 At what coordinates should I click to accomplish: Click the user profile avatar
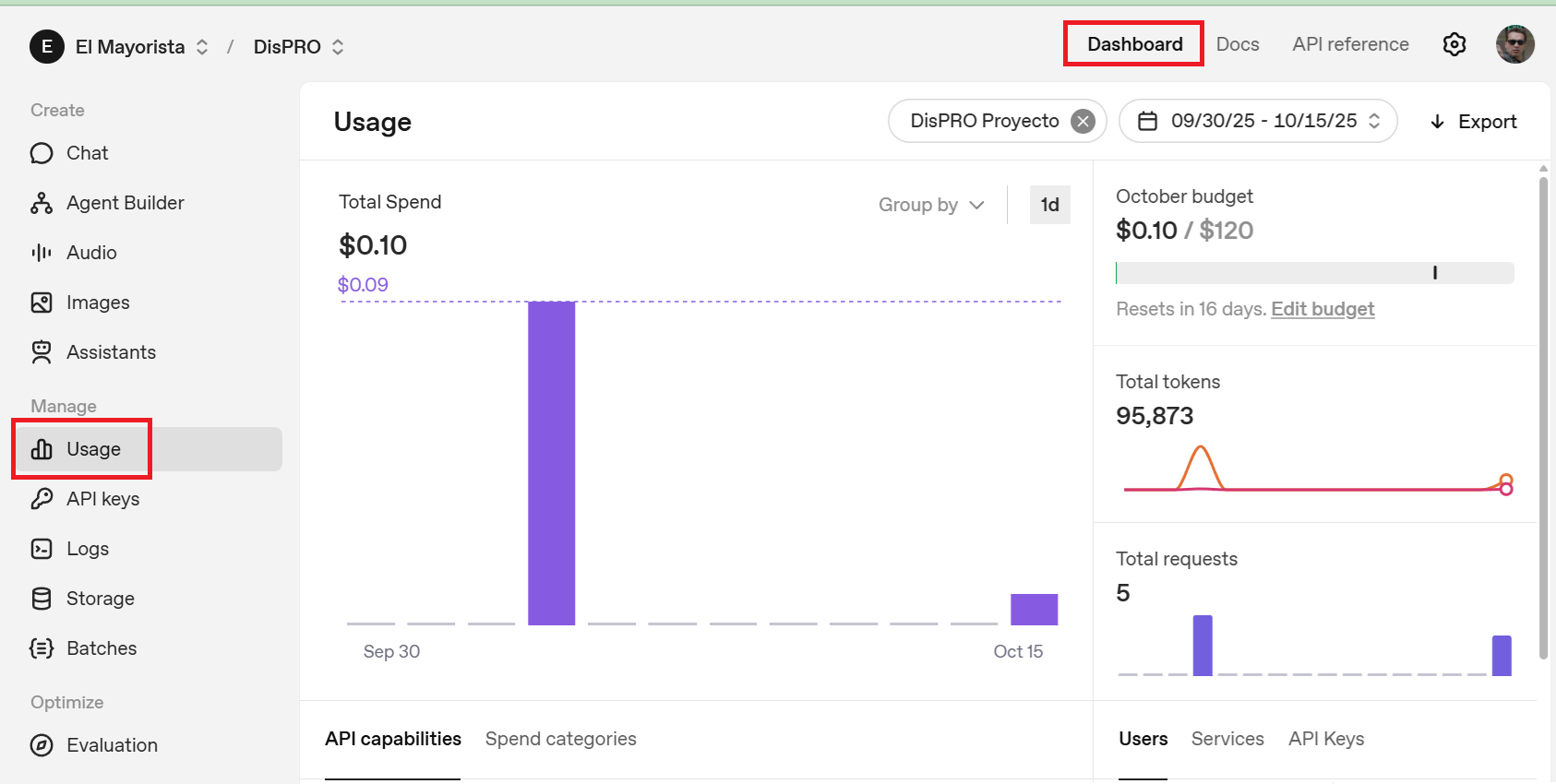pos(1514,44)
